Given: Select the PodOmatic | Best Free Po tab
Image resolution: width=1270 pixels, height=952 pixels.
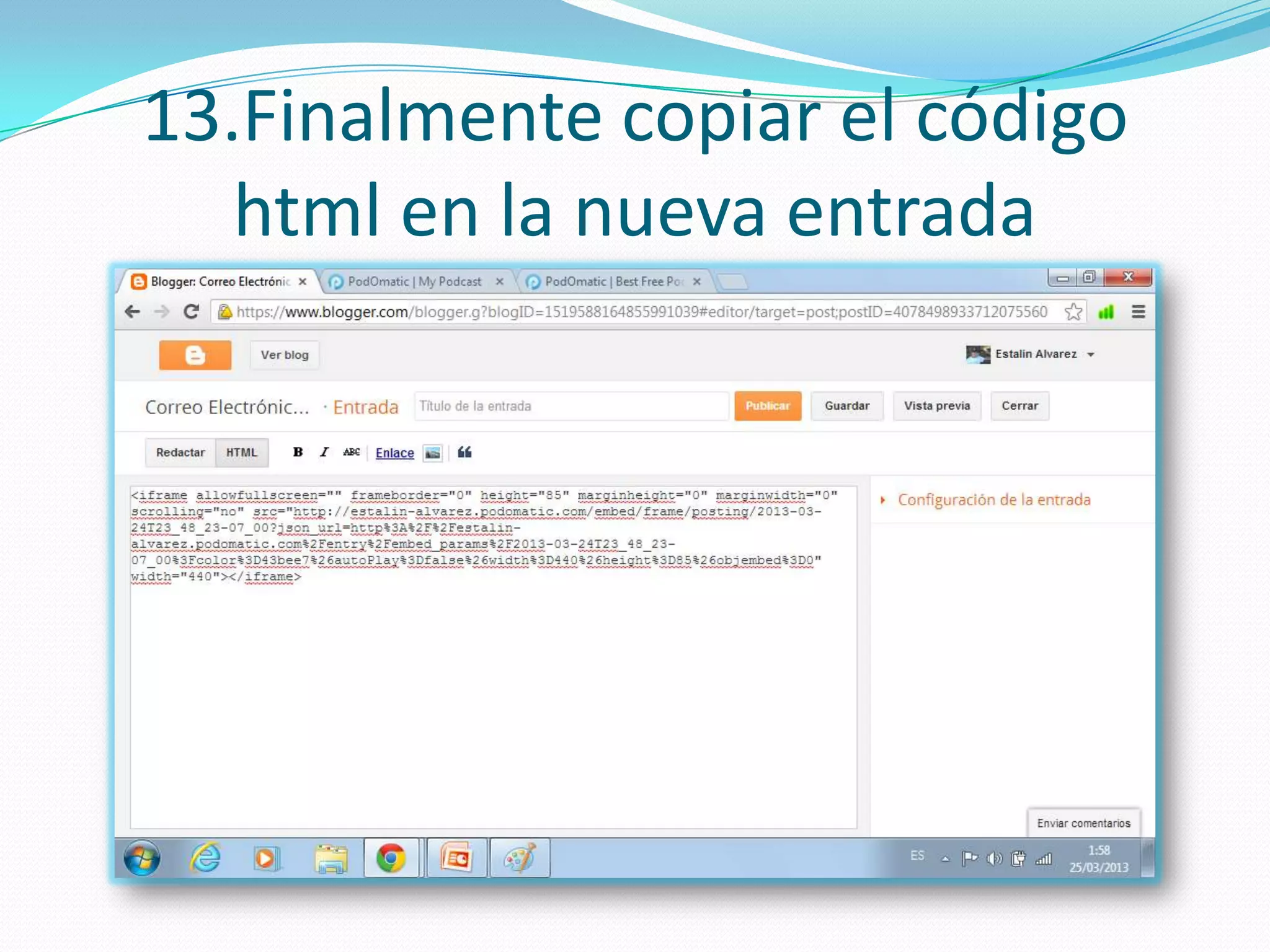Looking at the screenshot, I should [614, 281].
